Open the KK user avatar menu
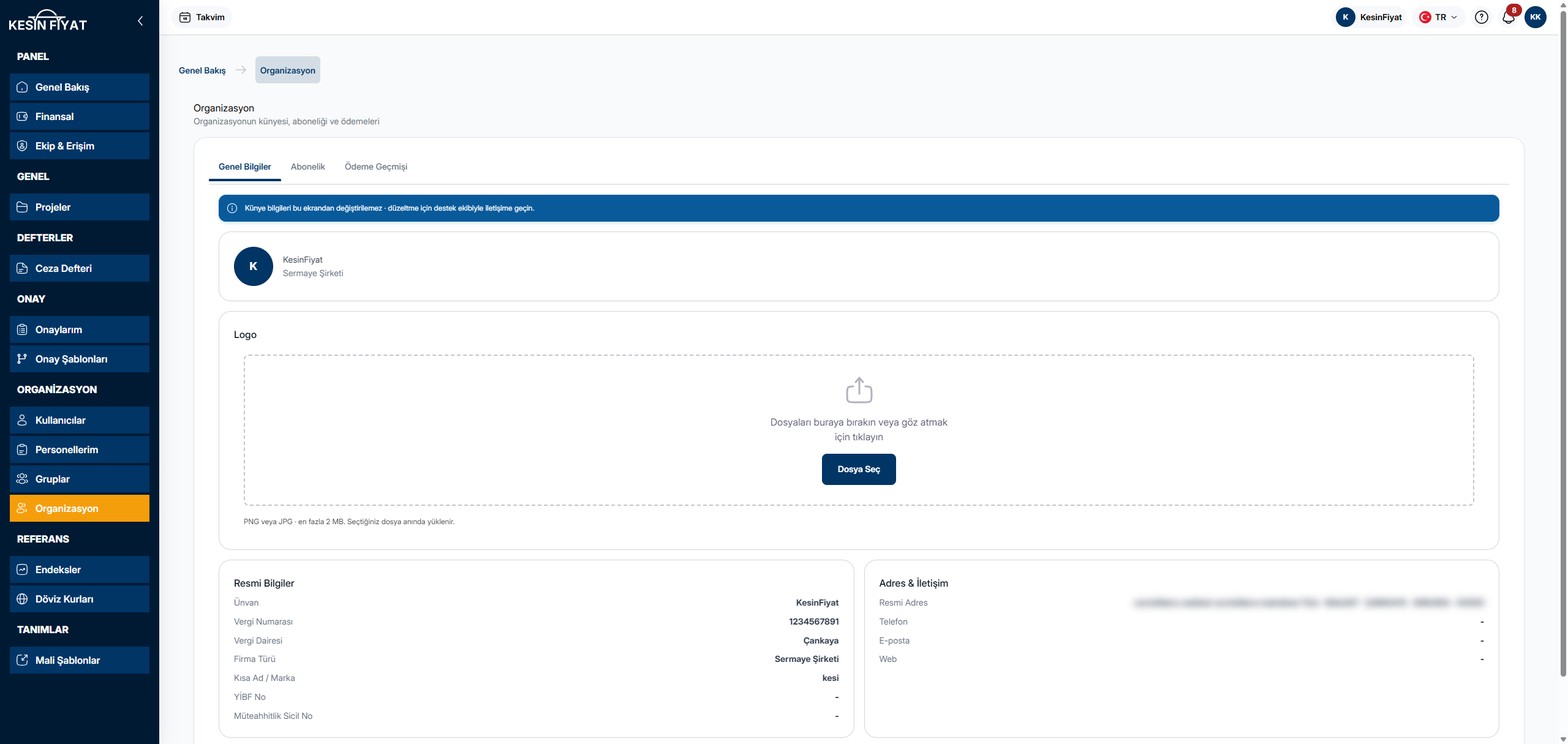The height and width of the screenshot is (744, 1568). pos(1535,17)
